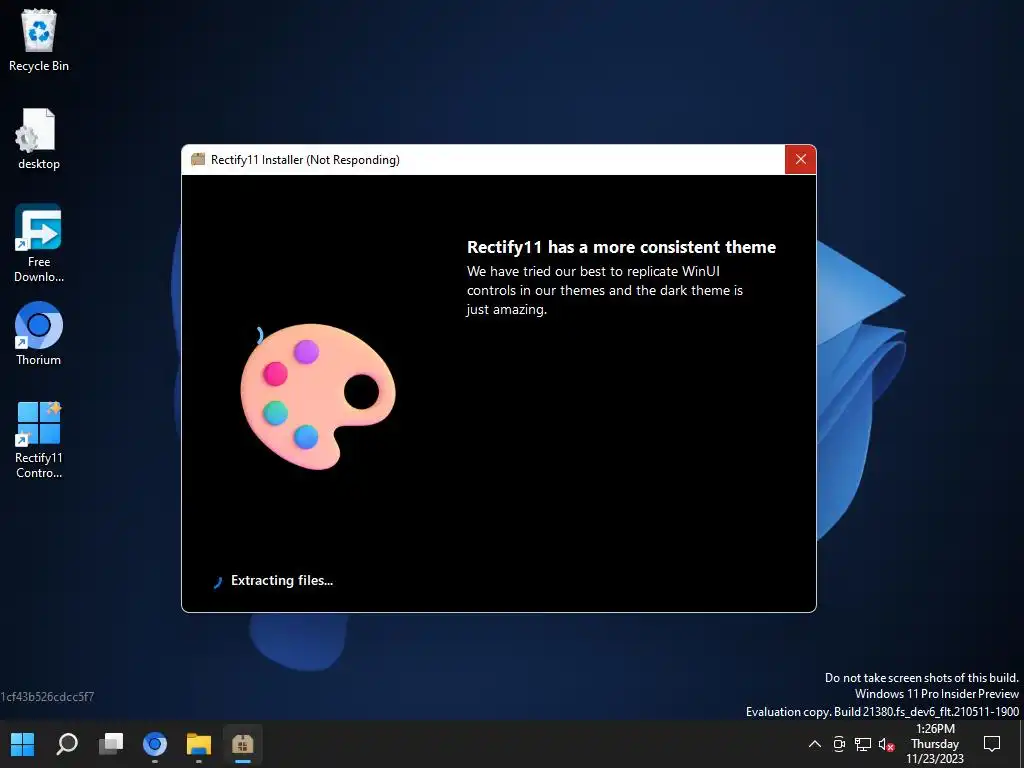Click the Meet Now tray icon
The height and width of the screenshot is (768, 1024).
839,744
